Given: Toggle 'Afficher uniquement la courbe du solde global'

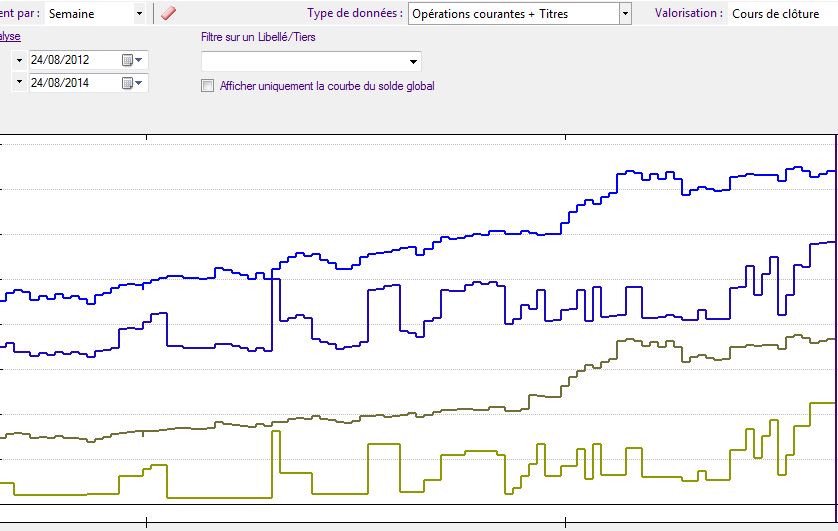Looking at the screenshot, I should (x=208, y=86).
